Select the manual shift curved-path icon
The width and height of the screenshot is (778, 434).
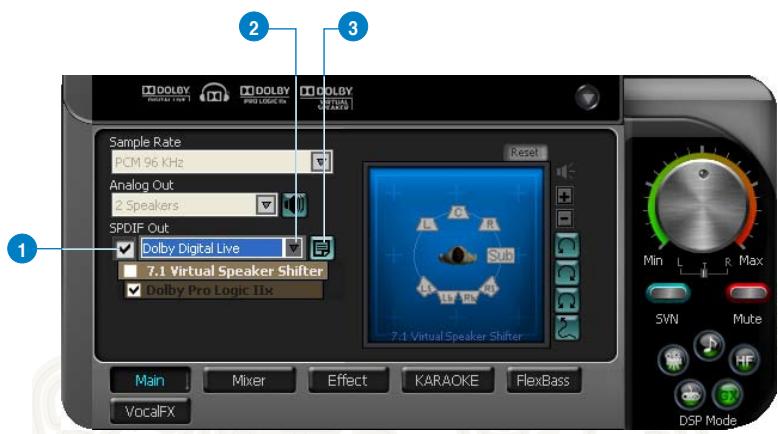(567, 327)
